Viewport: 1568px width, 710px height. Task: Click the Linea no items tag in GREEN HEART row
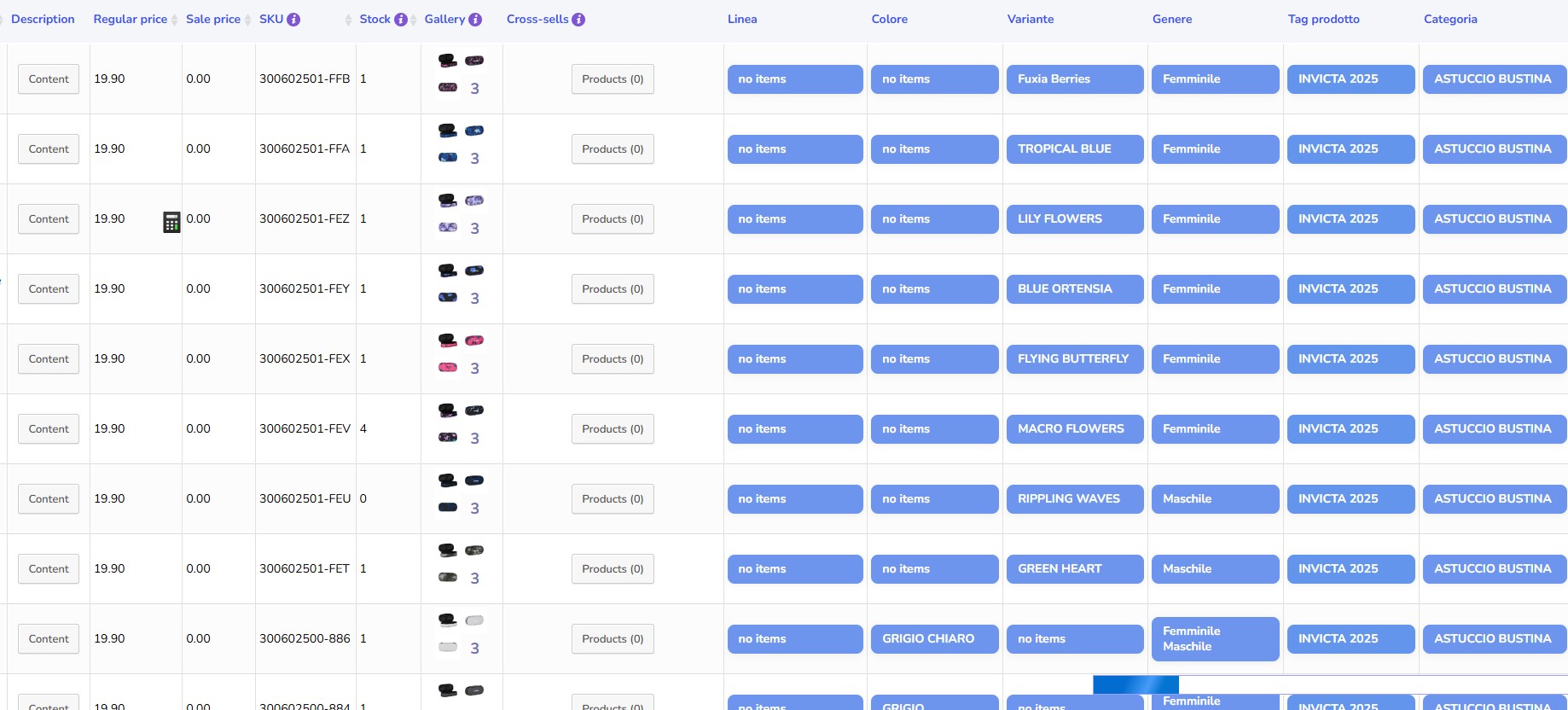(x=794, y=569)
